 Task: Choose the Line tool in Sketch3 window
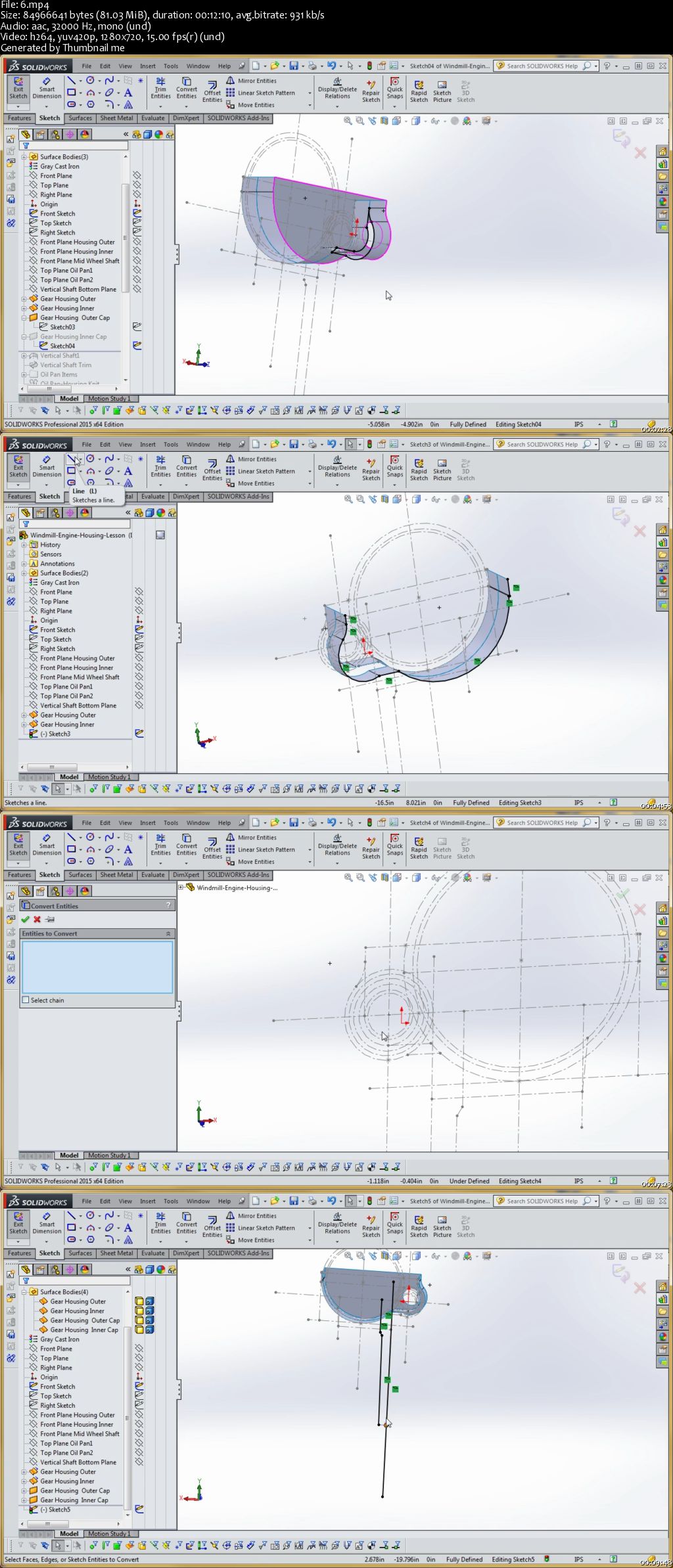tap(71, 459)
